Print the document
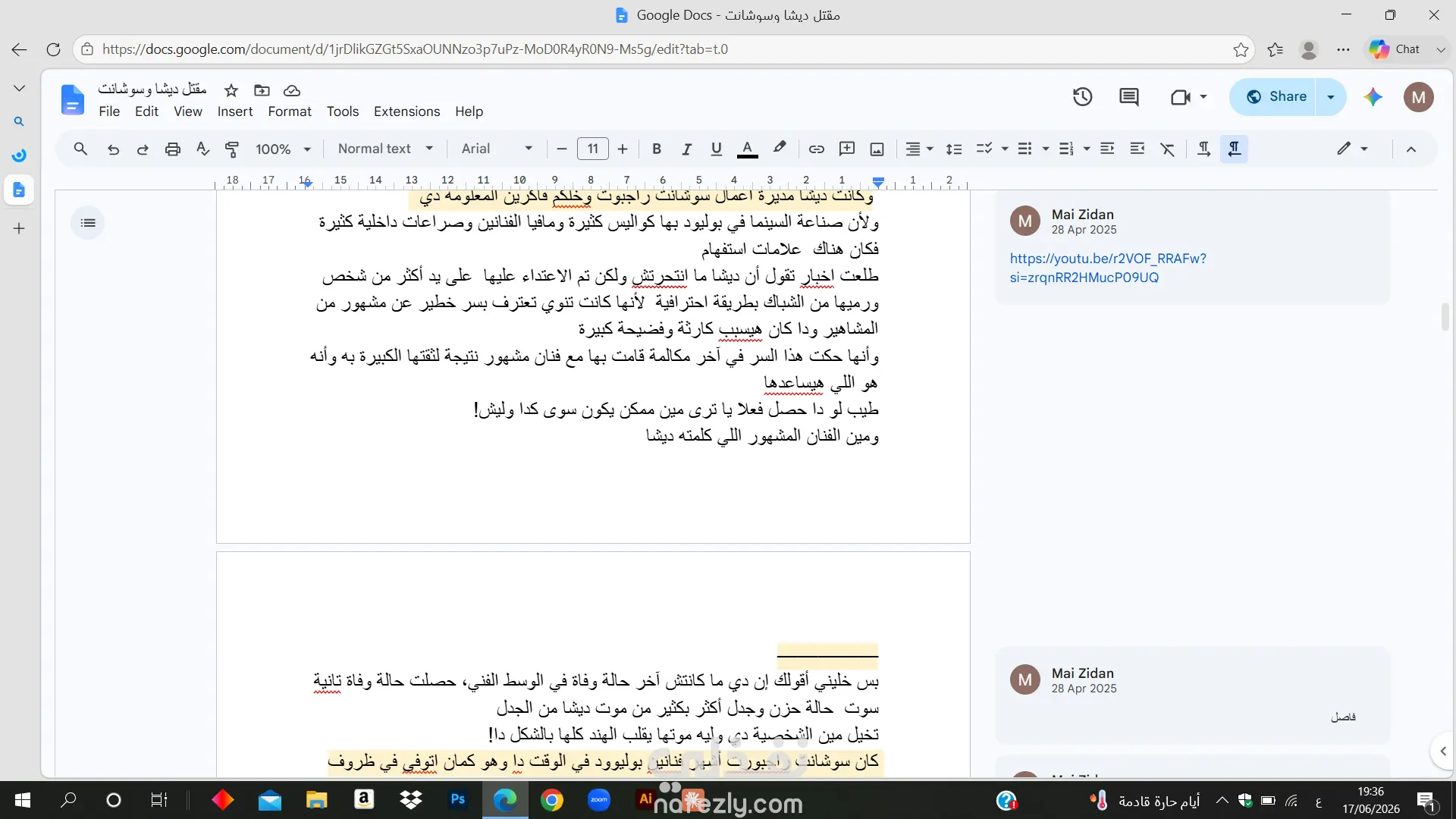 (x=173, y=149)
